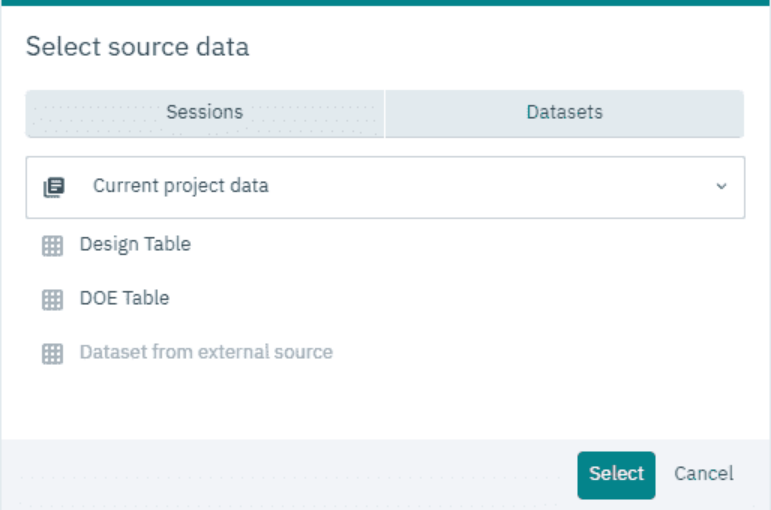
Task: Click the teal bar at the dialog top
Action: coord(386,2)
